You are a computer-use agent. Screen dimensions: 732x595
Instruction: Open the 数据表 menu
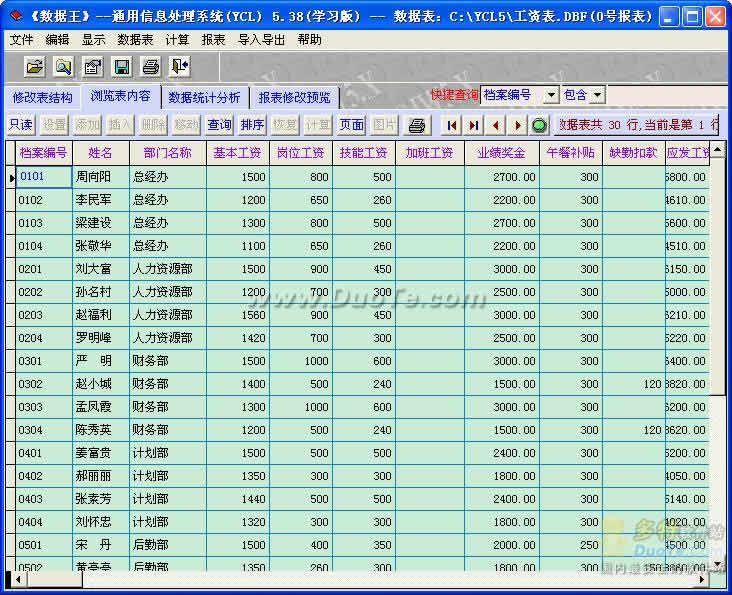[135, 40]
